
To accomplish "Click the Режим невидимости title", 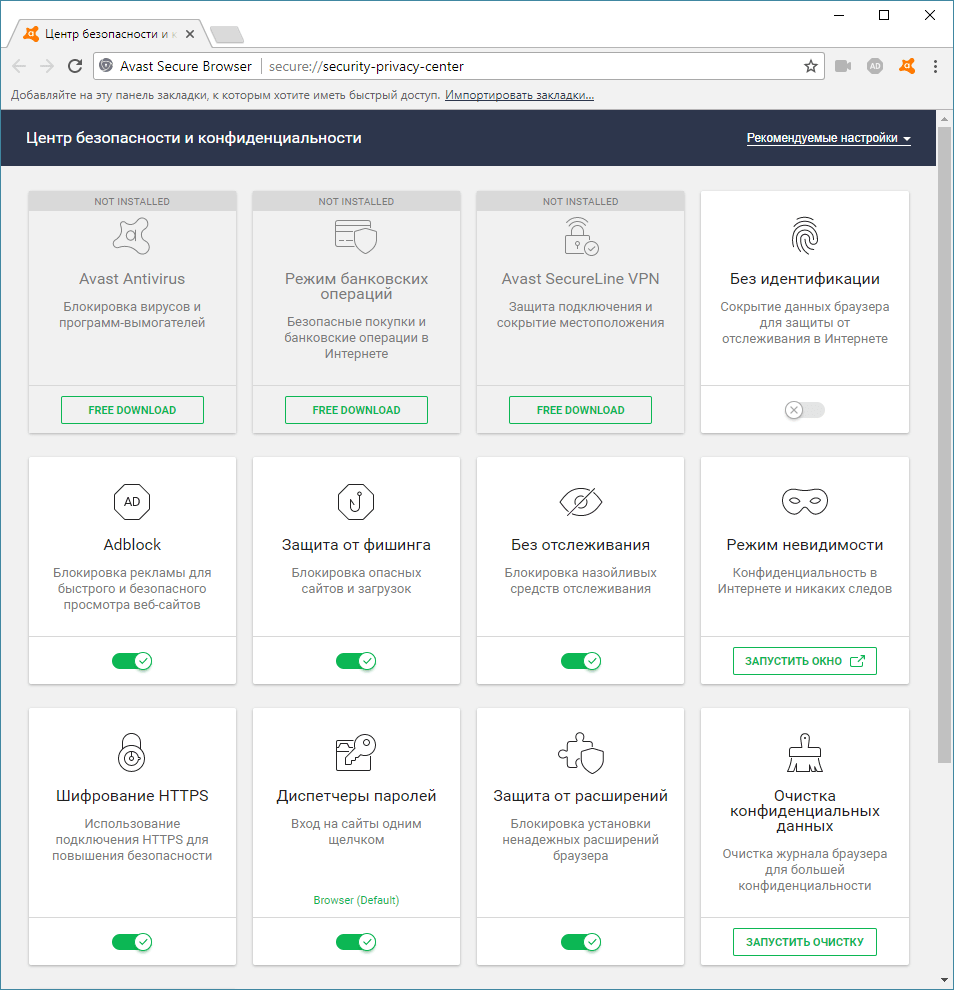I will coord(804,545).
